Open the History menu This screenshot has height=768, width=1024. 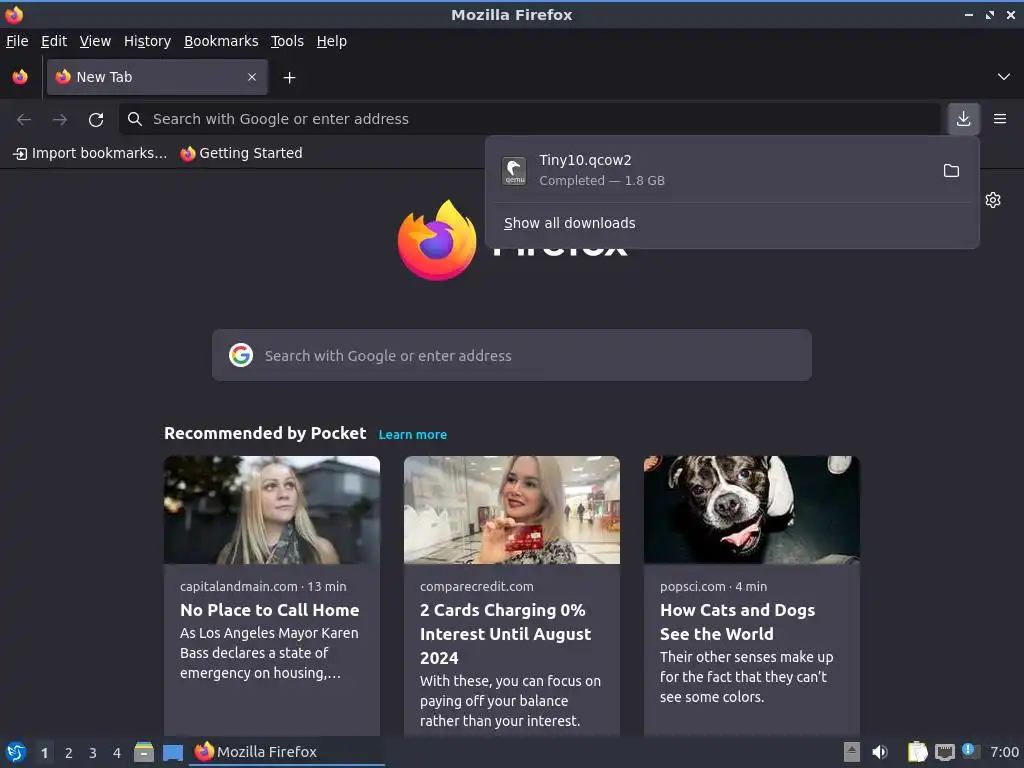pyautogui.click(x=147, y=41)
